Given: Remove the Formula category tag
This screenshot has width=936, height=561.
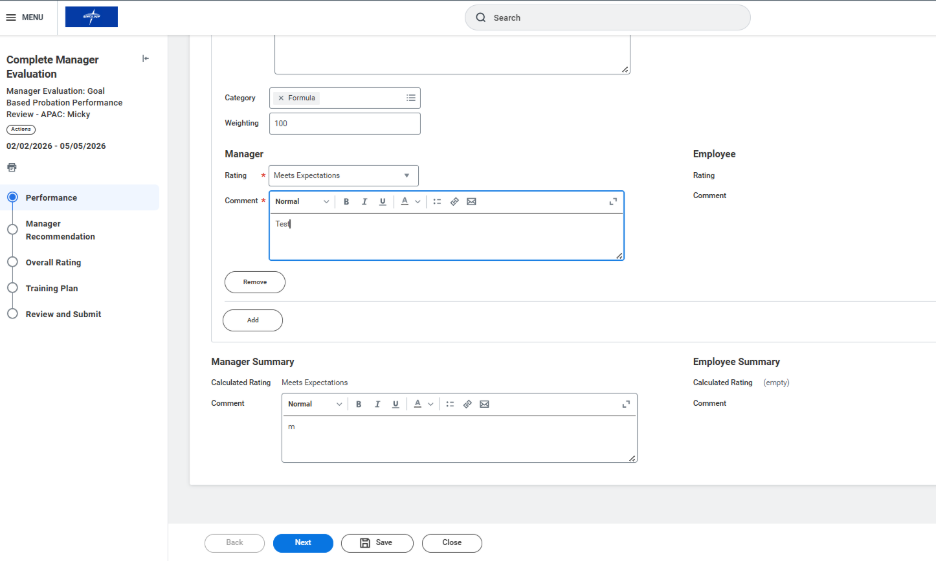Looking at the screenshot, I should point(281,98).
